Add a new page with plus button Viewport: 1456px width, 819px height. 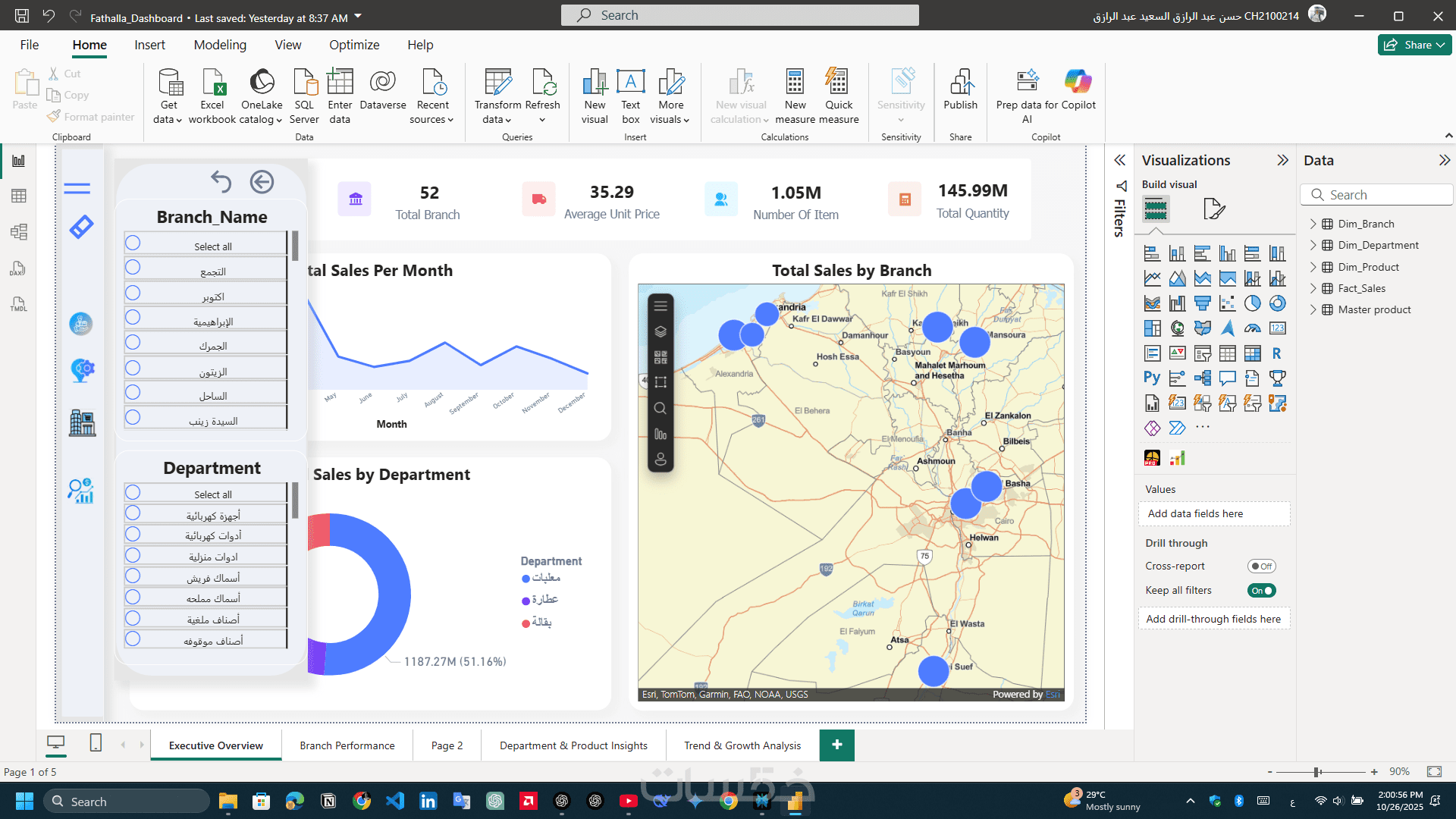pyautogui.click(x=836, y=745)
